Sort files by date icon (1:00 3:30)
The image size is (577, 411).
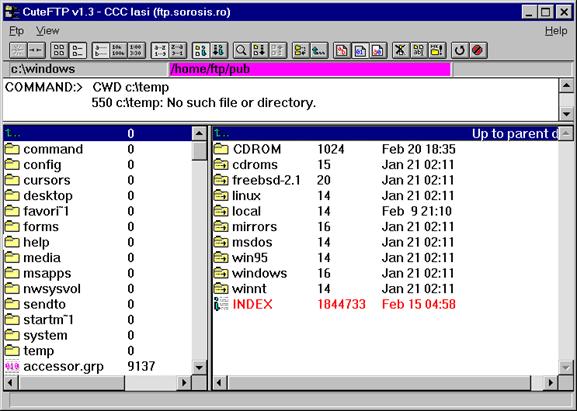137,50
